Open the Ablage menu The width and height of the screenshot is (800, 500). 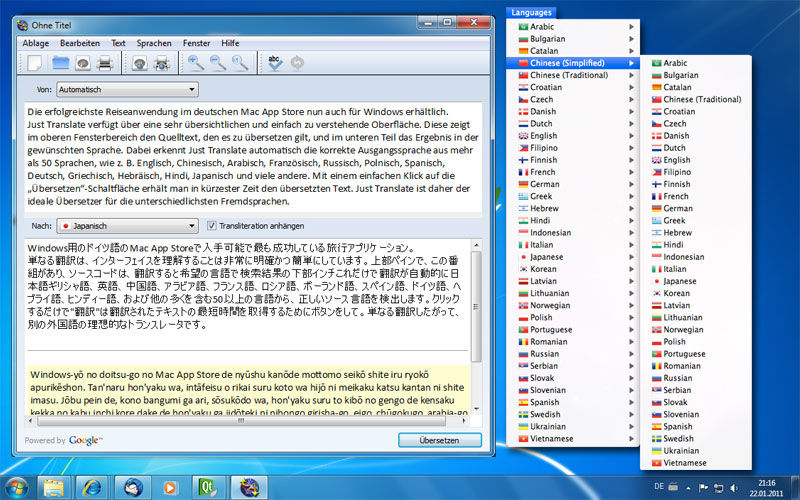coord(36,43)
